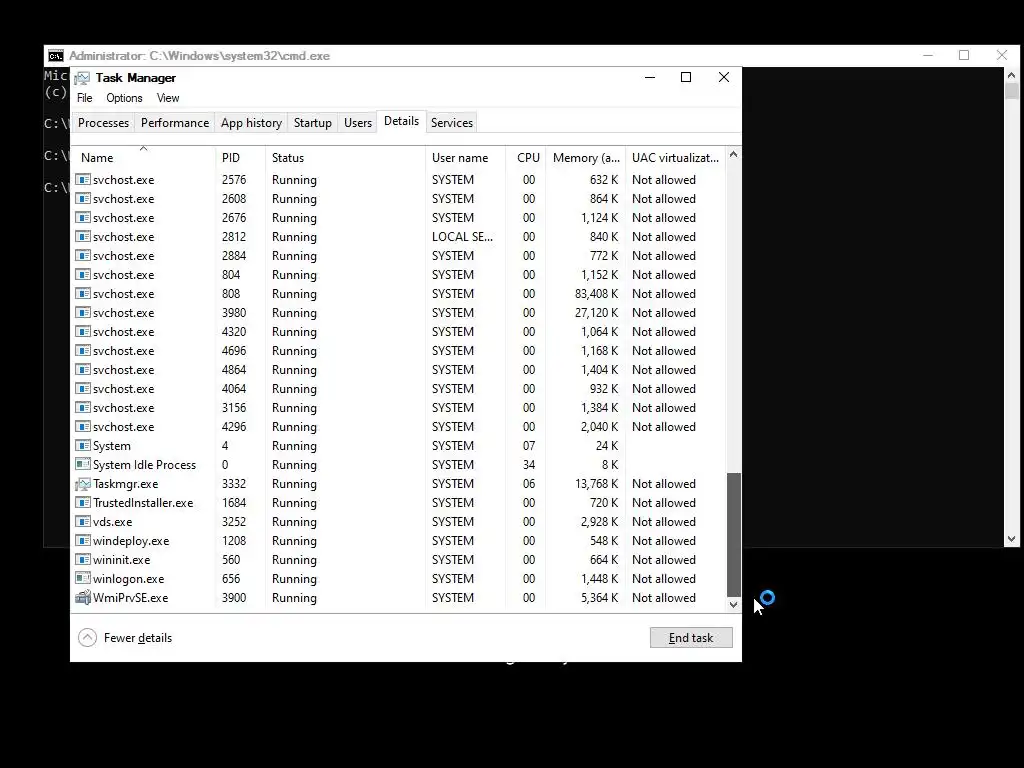
Task: Click the icon of svchost.exe PID 2608
Action: tap(82, 199)
